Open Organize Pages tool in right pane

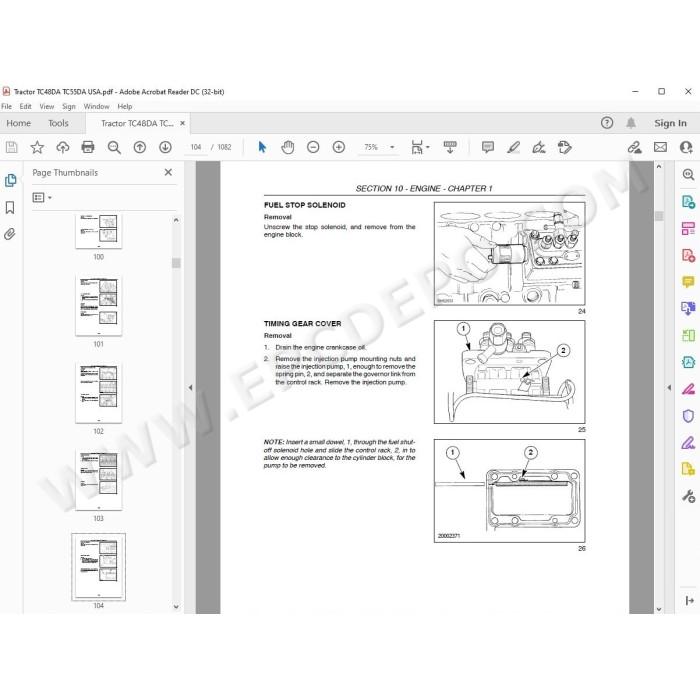click(688, 229)
